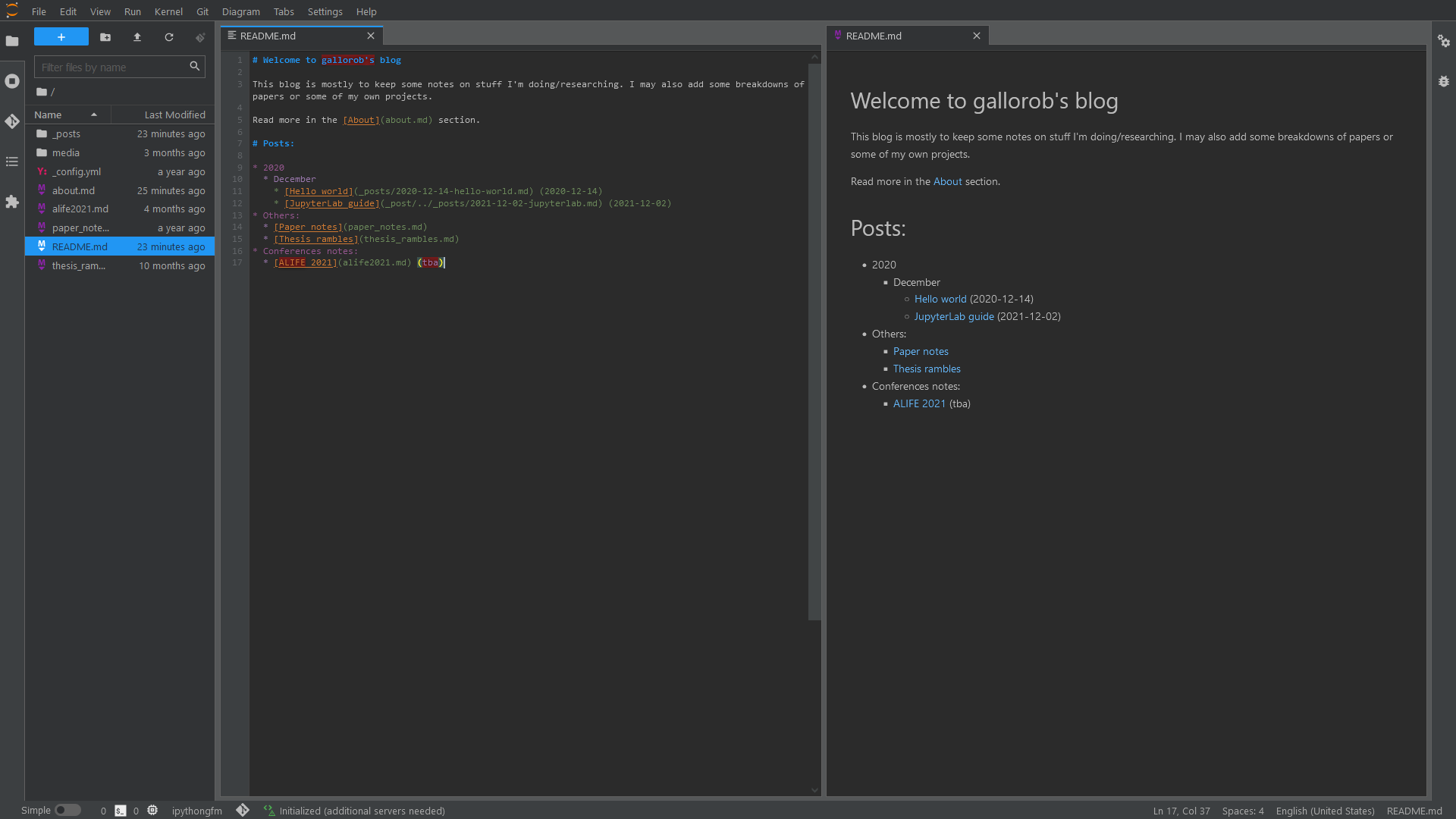This screenshot has height=819, width=1456.
Task: Open the Running Terminals and Kernels panel
Action: coord(12,81)
